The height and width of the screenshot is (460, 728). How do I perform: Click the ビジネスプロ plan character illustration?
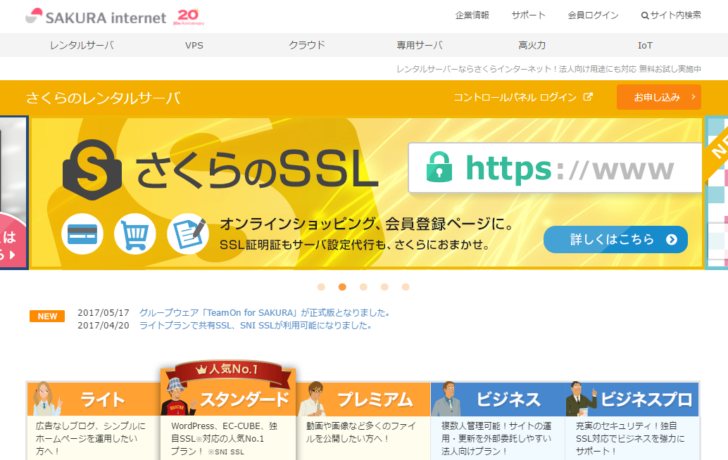tap(580, 399)
